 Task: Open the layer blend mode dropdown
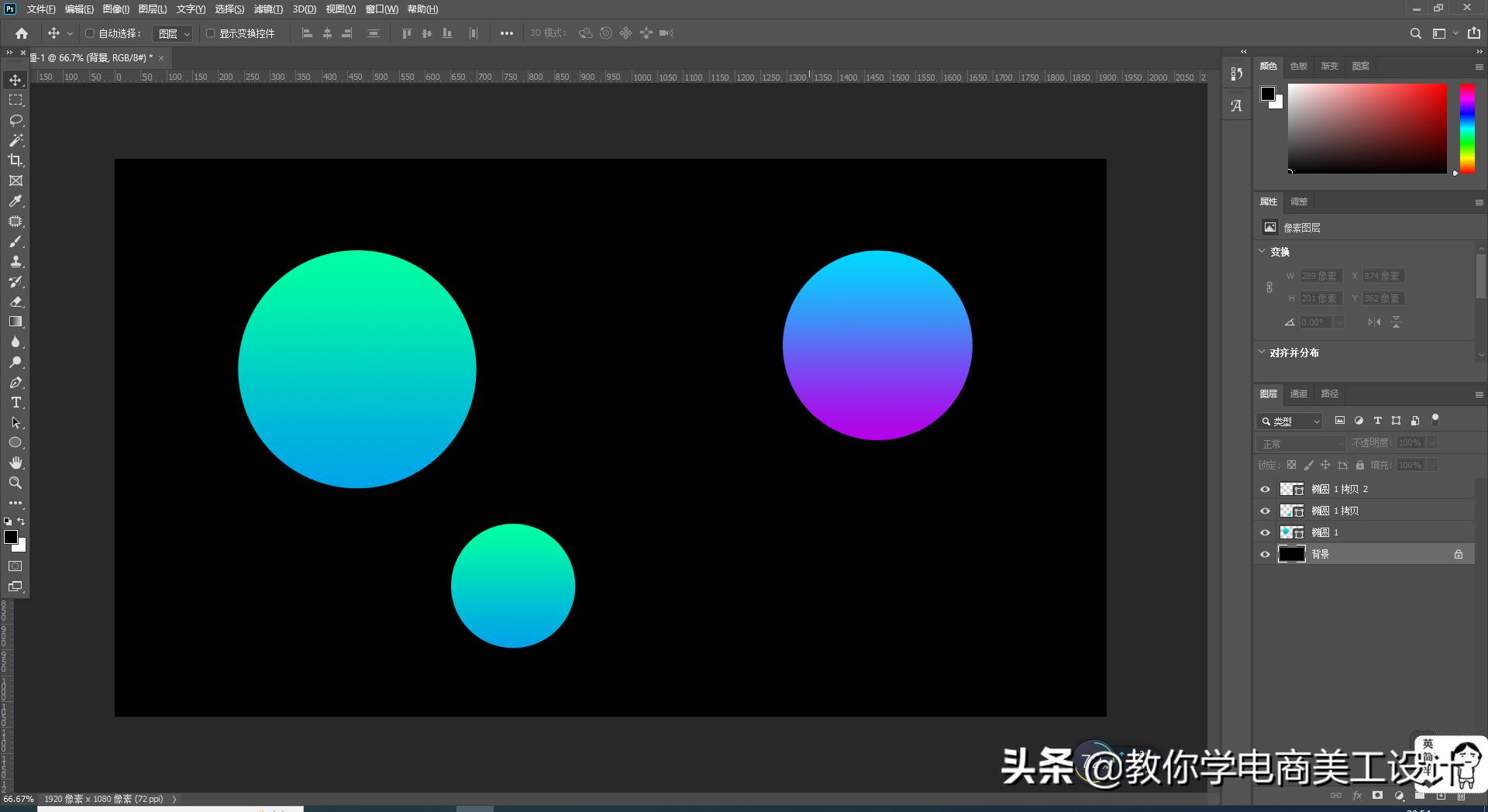pos(1300,442)
